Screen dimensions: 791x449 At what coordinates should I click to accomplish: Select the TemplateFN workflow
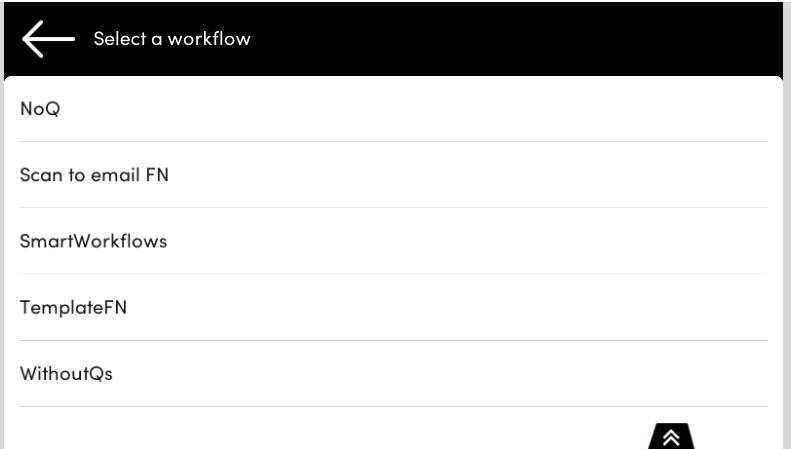tap(73, 307)
